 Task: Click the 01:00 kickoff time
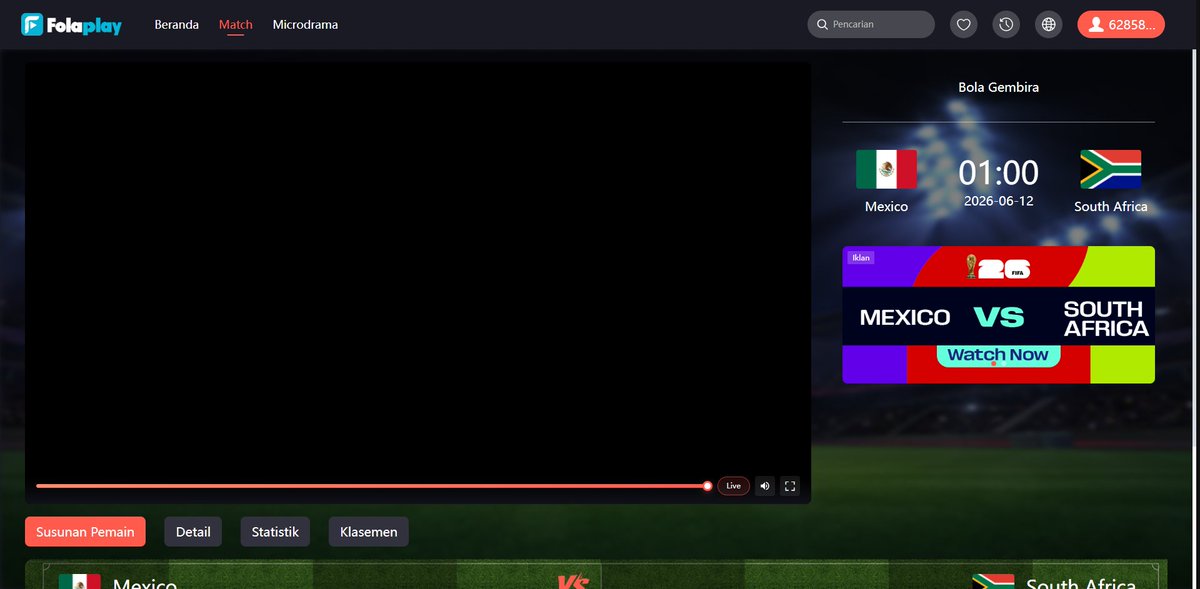998,173
